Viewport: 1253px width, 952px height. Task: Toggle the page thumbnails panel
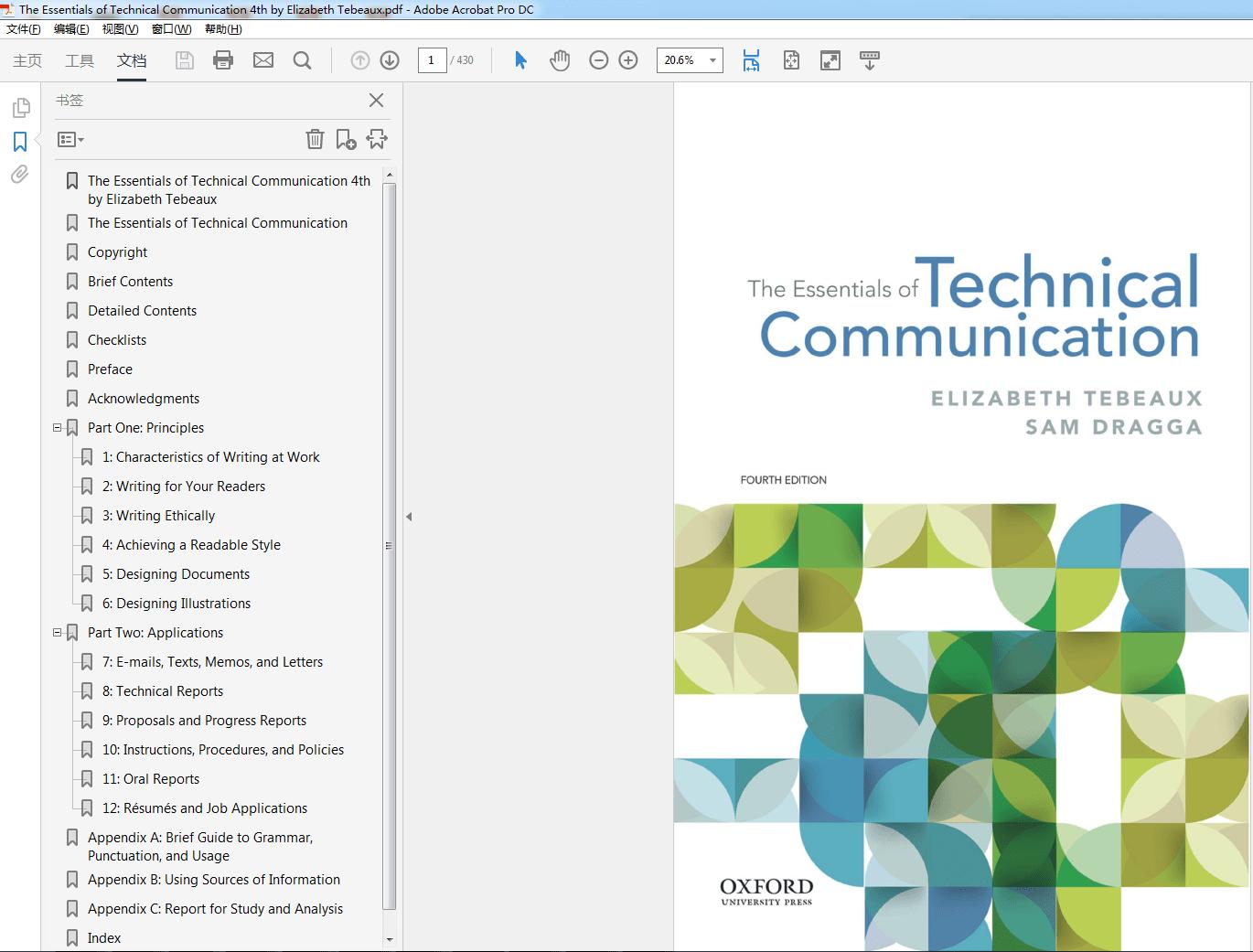[20, 108]
